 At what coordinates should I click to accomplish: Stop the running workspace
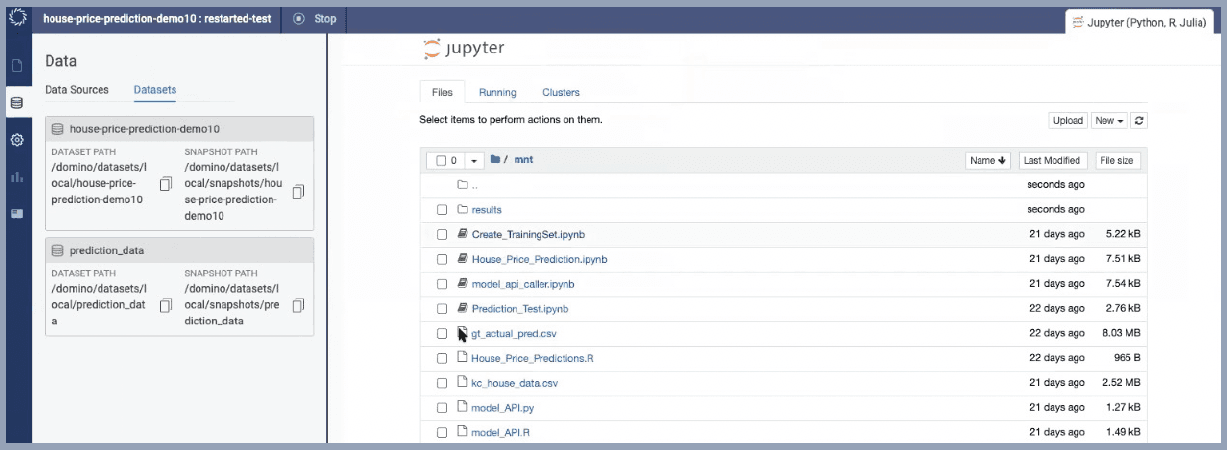(315, 19)
